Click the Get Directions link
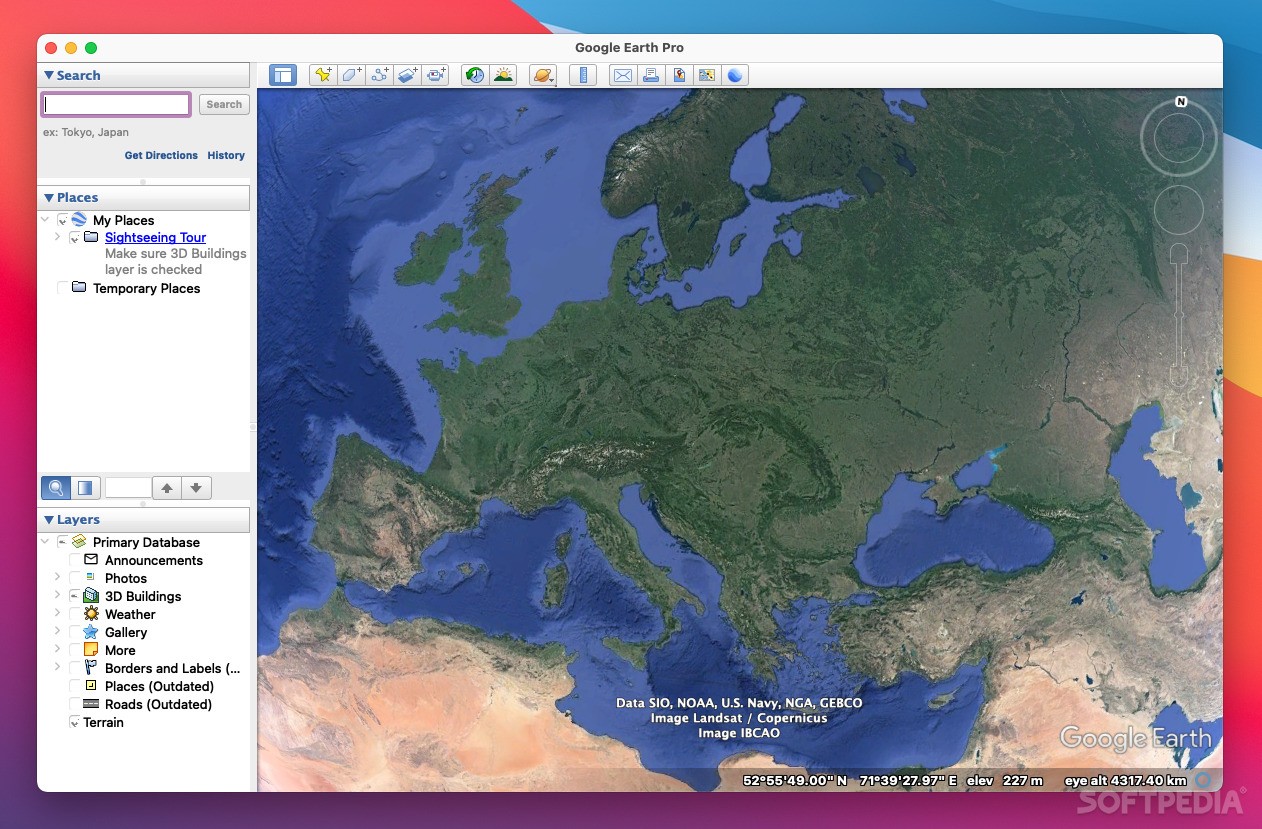 (161, 155)
